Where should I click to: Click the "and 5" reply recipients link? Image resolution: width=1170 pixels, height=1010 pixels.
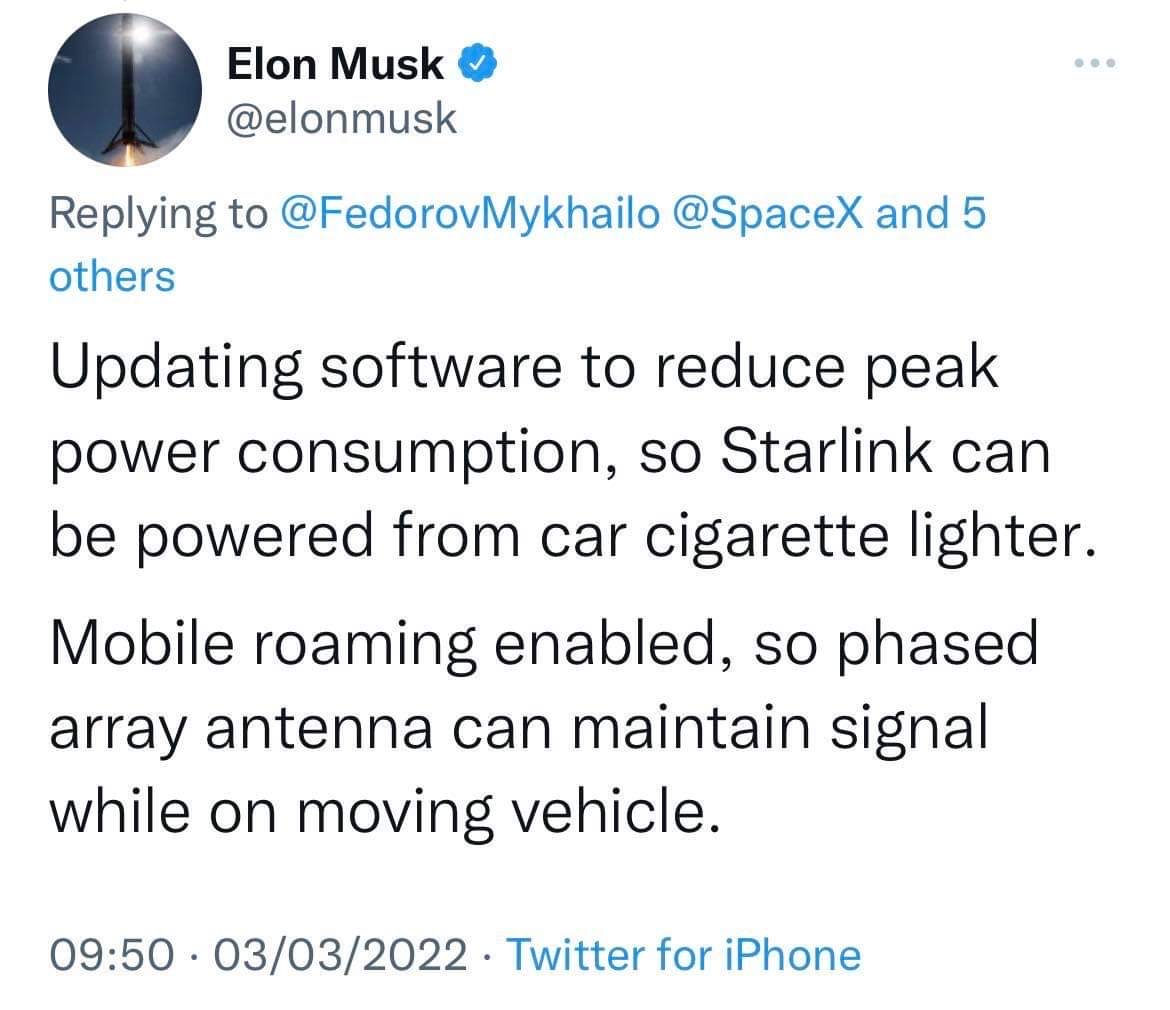tap(931, 213)
